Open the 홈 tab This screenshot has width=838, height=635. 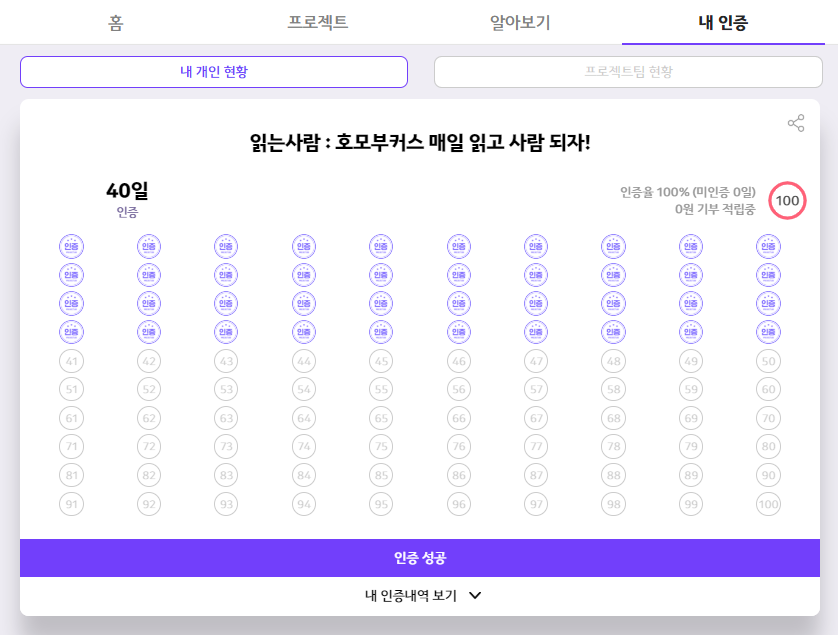pos(115,22)
